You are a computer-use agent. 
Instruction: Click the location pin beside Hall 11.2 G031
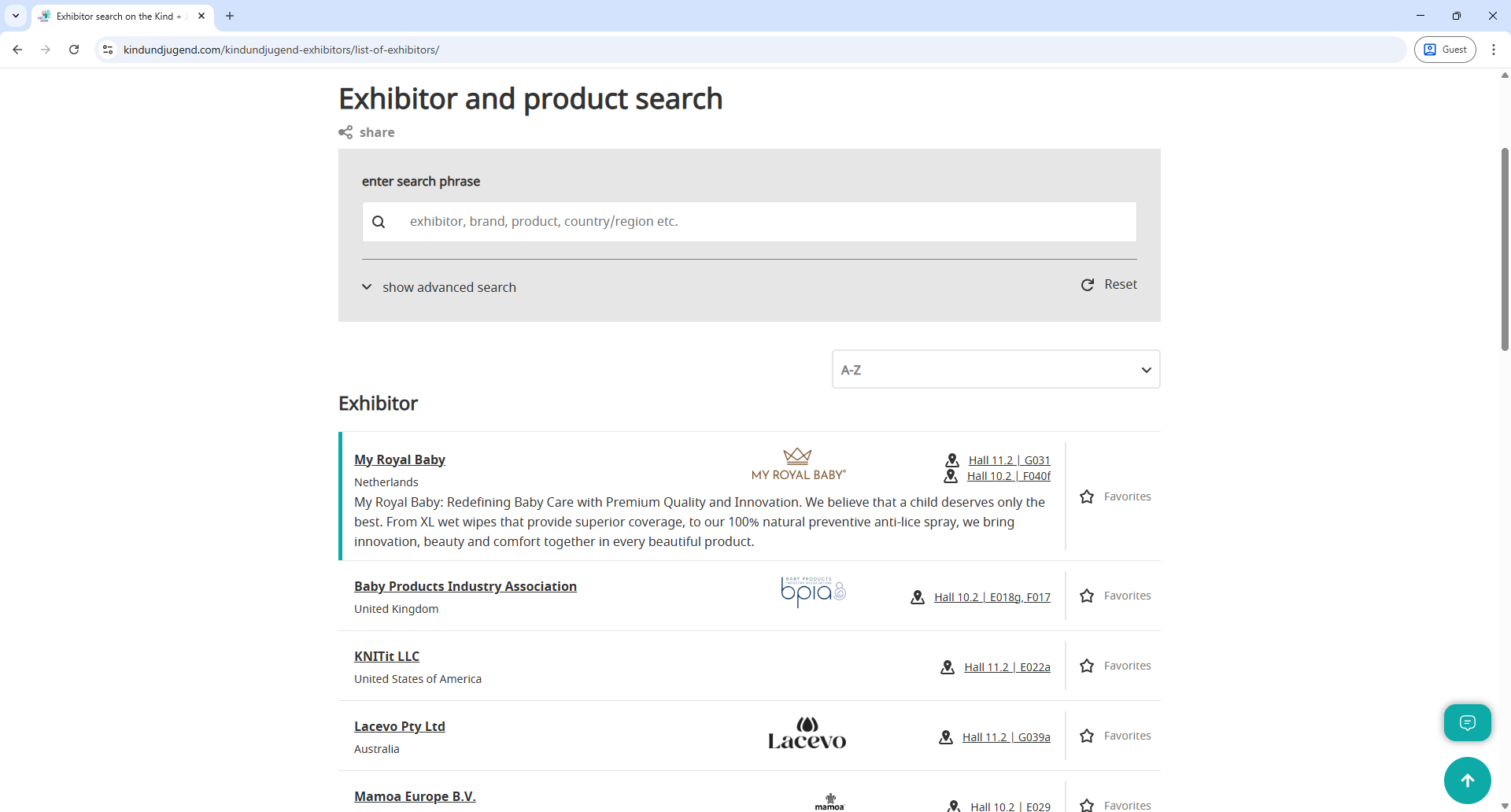(951, 460)
